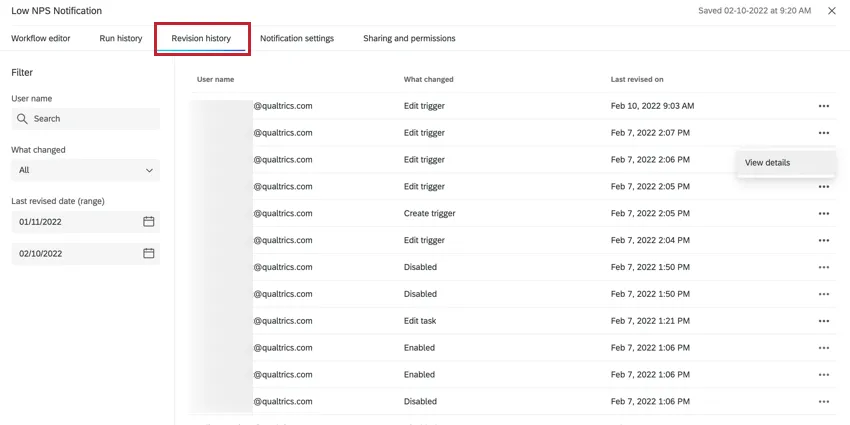Open more options for Edit task row

[823, 321]
